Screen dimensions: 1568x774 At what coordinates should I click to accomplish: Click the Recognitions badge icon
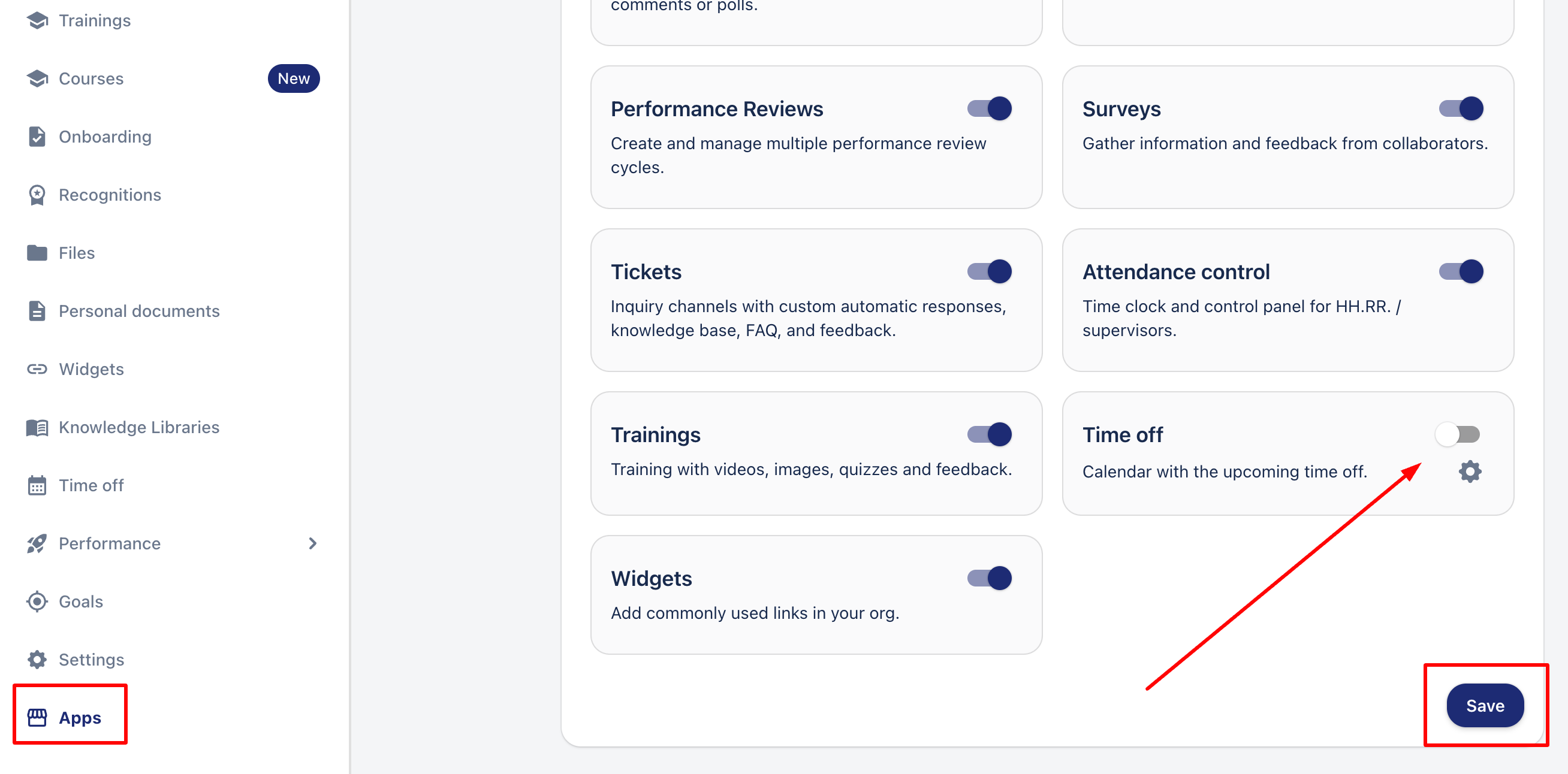37,195
